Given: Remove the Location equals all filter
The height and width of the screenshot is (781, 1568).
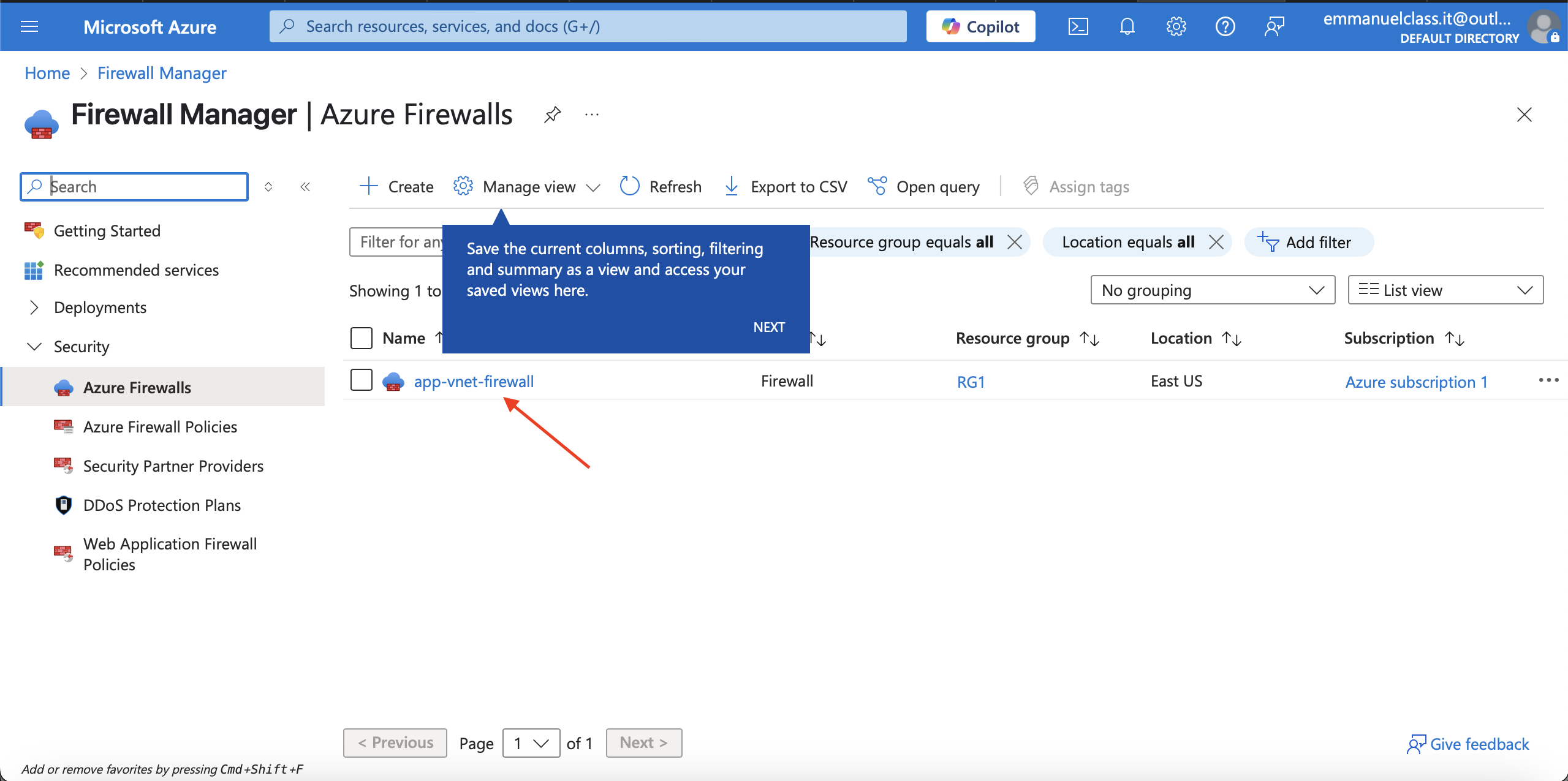Looking at the screenshot, I should [x=1216, y=243].
